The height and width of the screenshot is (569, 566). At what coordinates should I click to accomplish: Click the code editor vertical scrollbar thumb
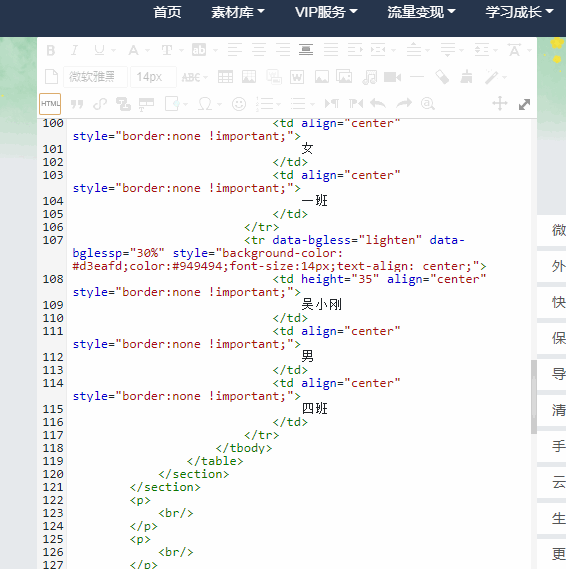(533, 397)
